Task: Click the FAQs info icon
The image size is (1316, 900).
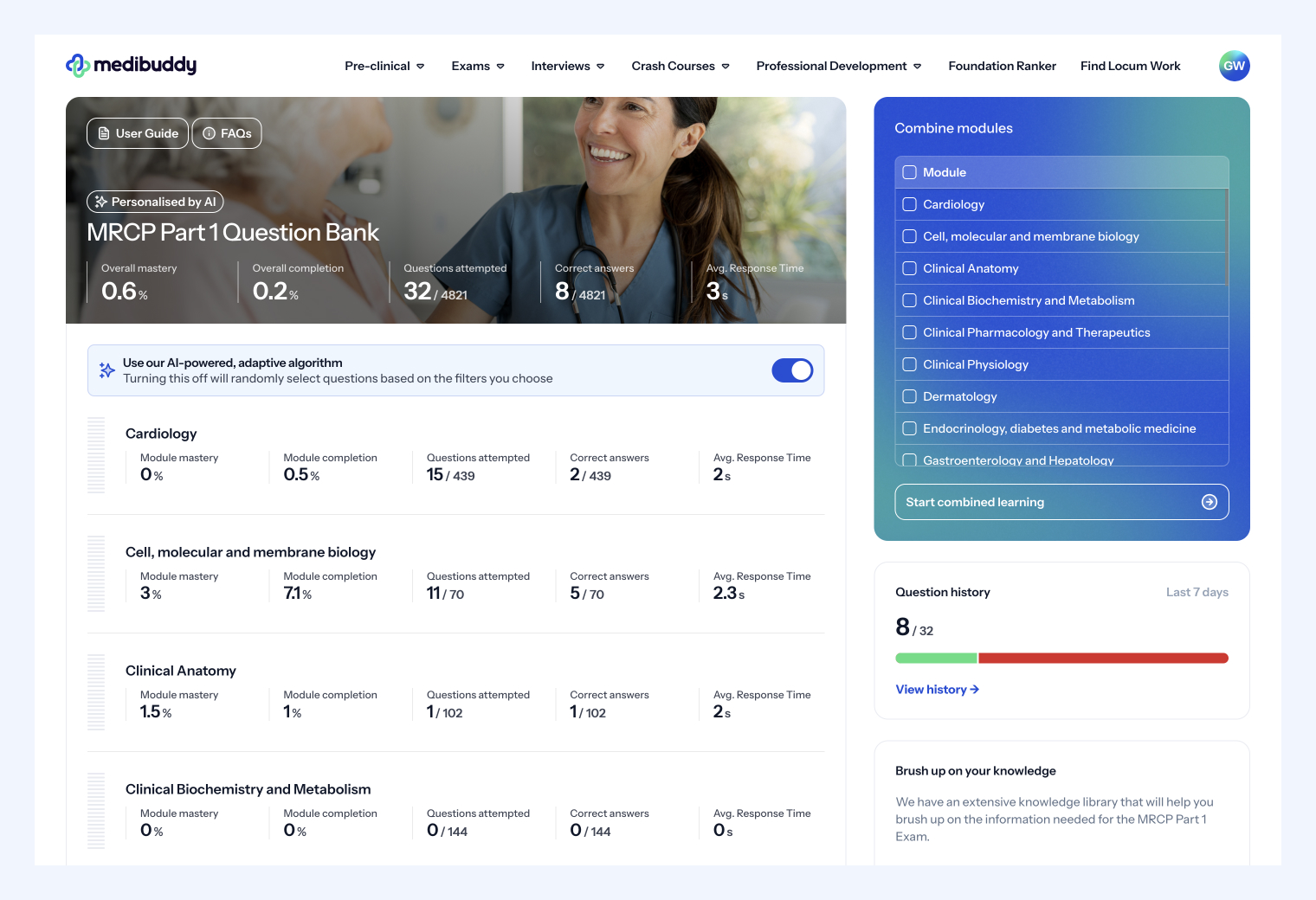Action: pos(209,133)
